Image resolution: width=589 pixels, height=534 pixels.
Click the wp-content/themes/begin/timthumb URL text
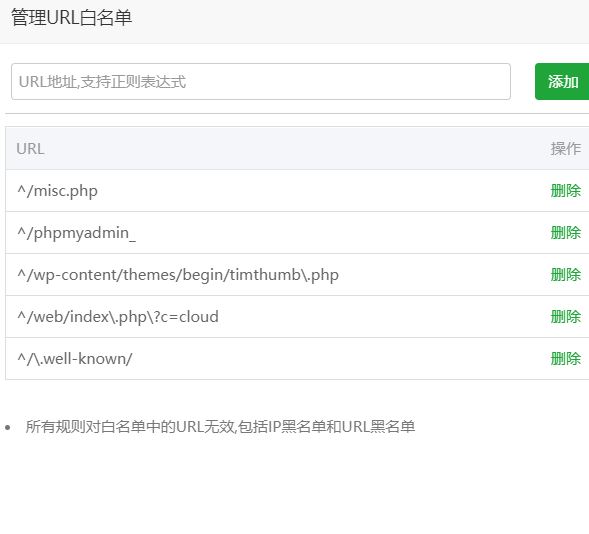click(x=178, y=275)
